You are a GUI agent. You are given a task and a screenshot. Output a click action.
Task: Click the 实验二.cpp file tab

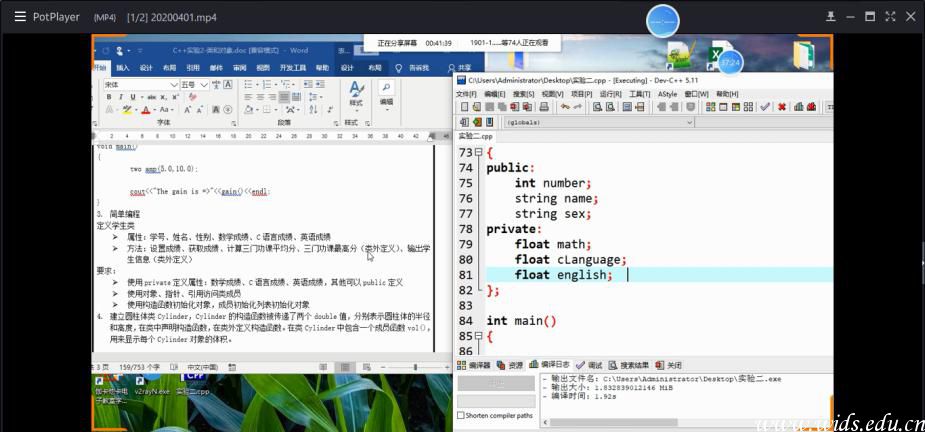(x=475, y=136)
